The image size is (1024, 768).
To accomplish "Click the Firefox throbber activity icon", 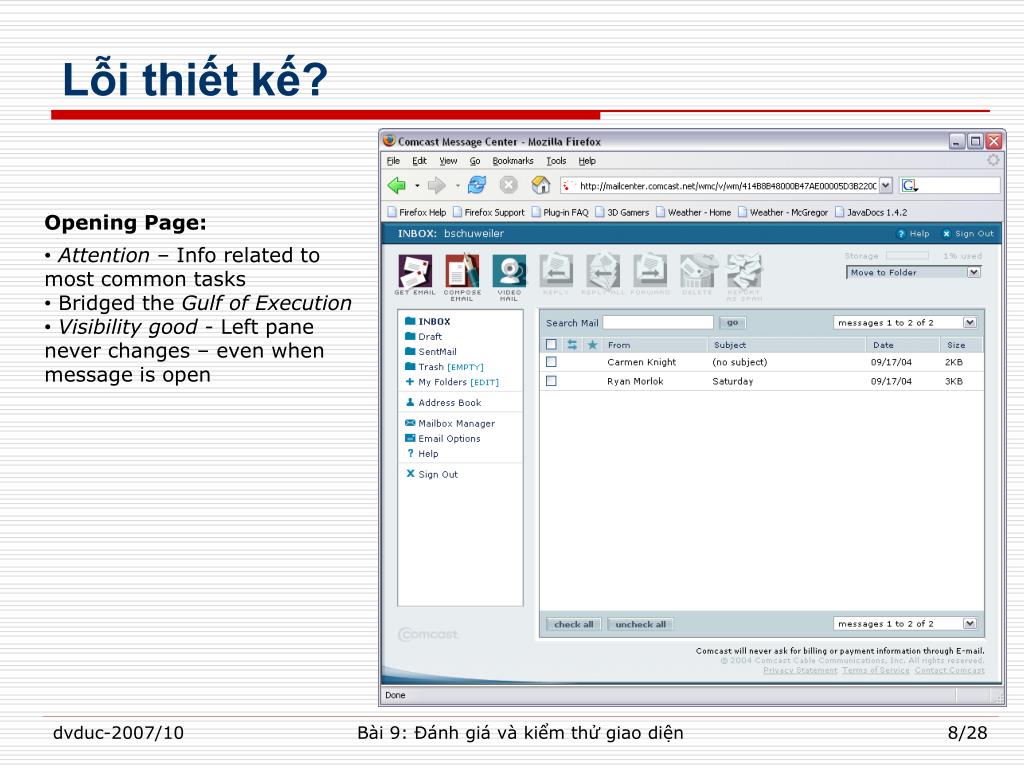I will 993,160.
